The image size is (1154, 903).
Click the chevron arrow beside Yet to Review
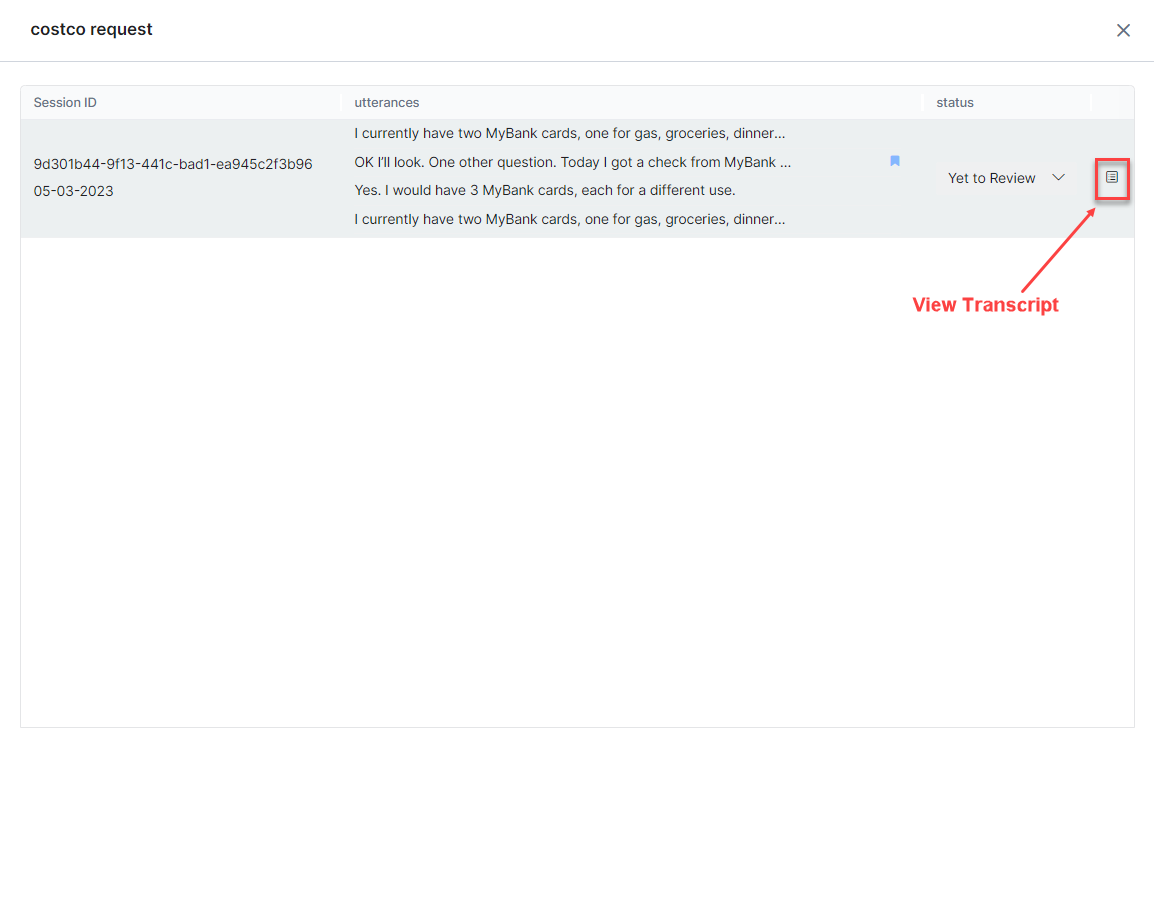pyautogui.click(x=1058, y=178)
